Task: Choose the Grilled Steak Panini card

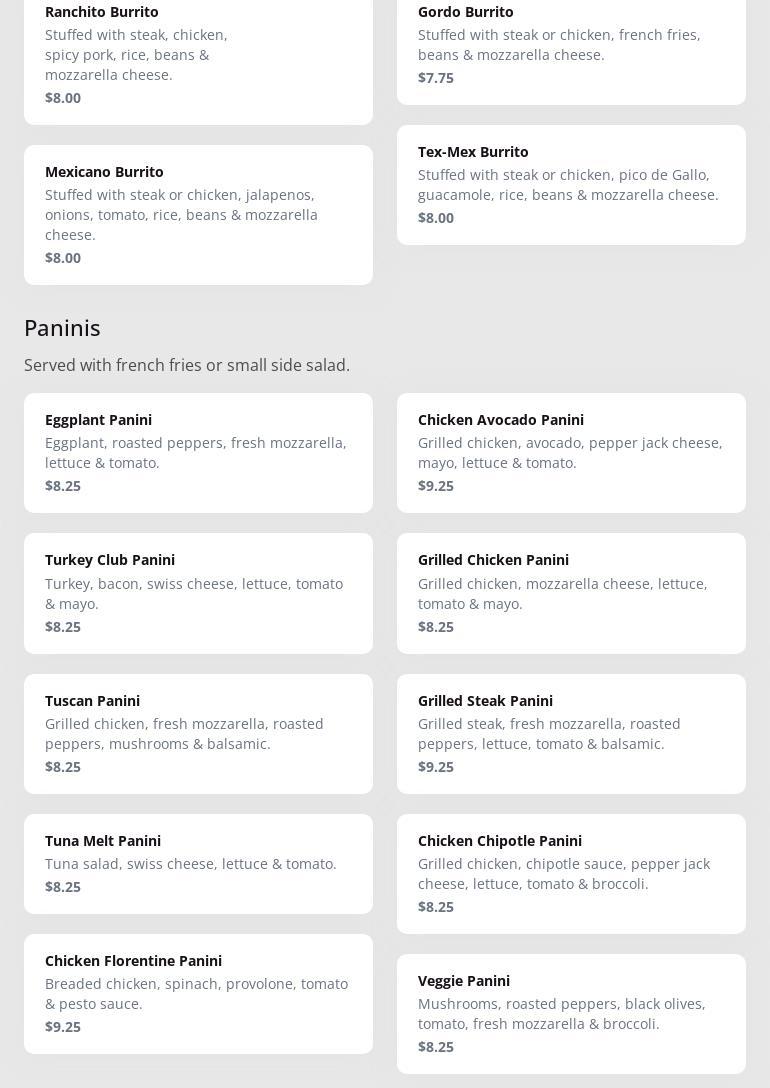Action: coord(571,733)
